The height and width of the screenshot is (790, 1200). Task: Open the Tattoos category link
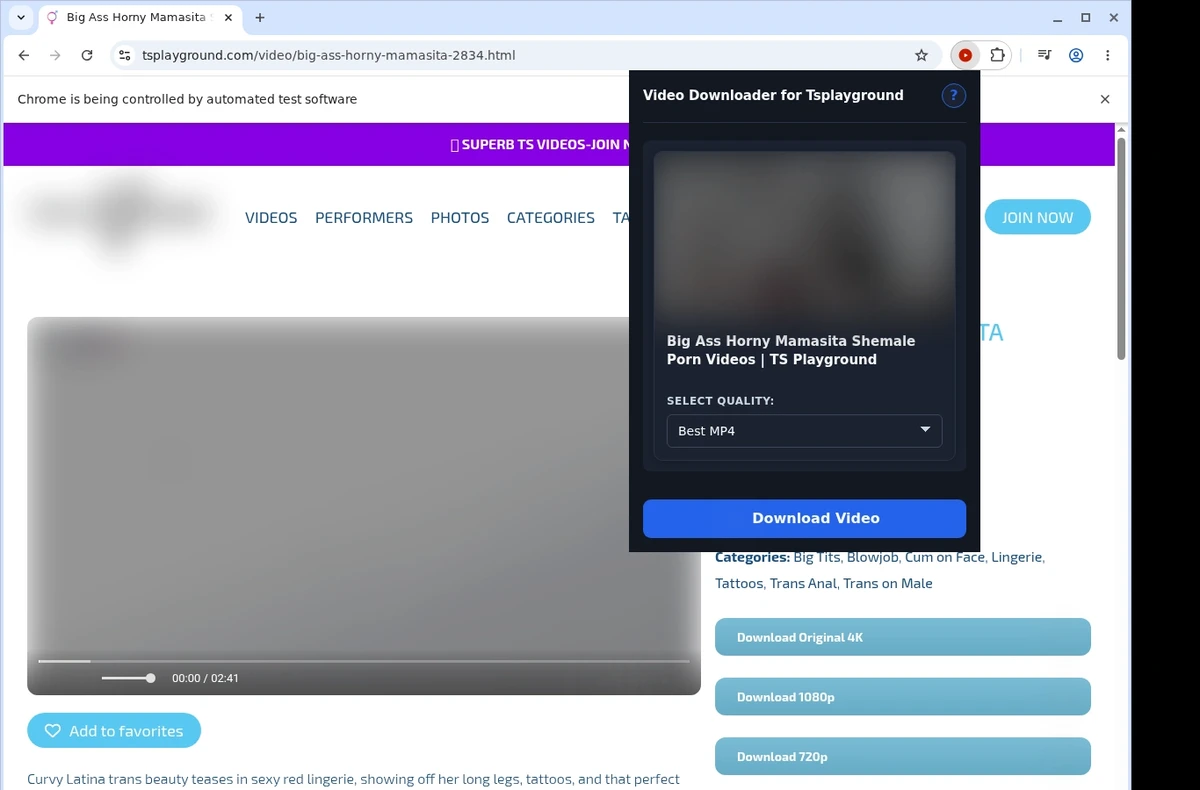[x=739, y=583]
